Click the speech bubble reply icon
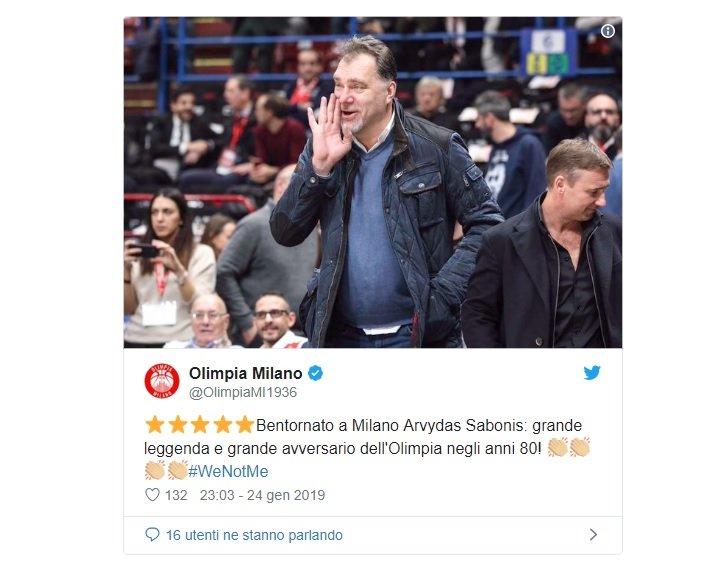The image size is (706, 567). click(152, 535)
